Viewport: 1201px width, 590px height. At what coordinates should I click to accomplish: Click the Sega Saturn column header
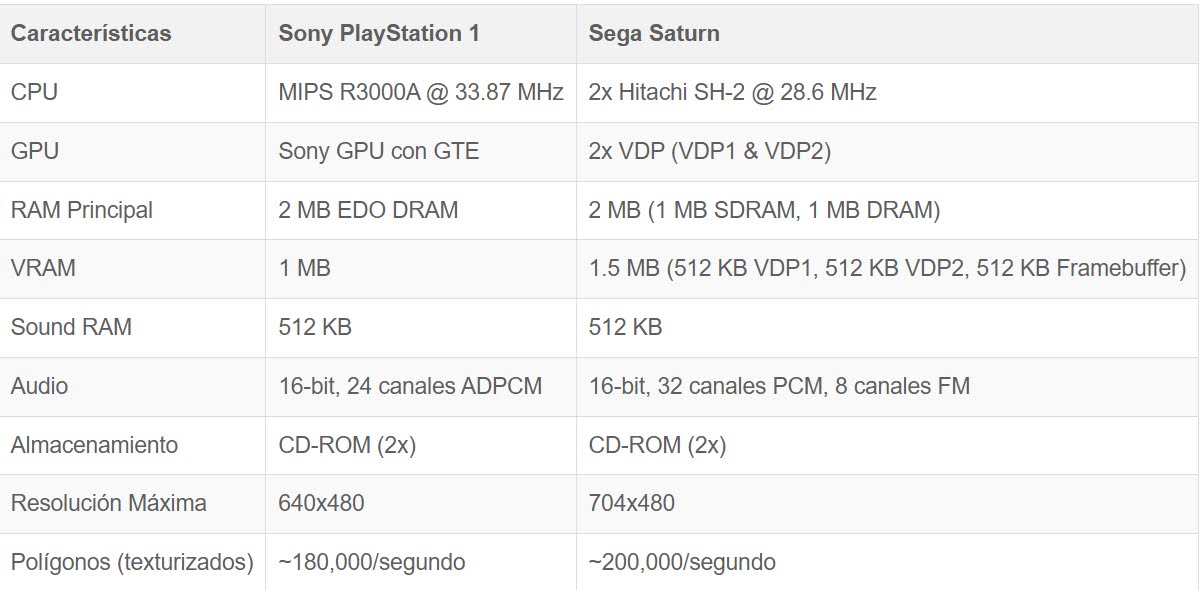[654, 33]
